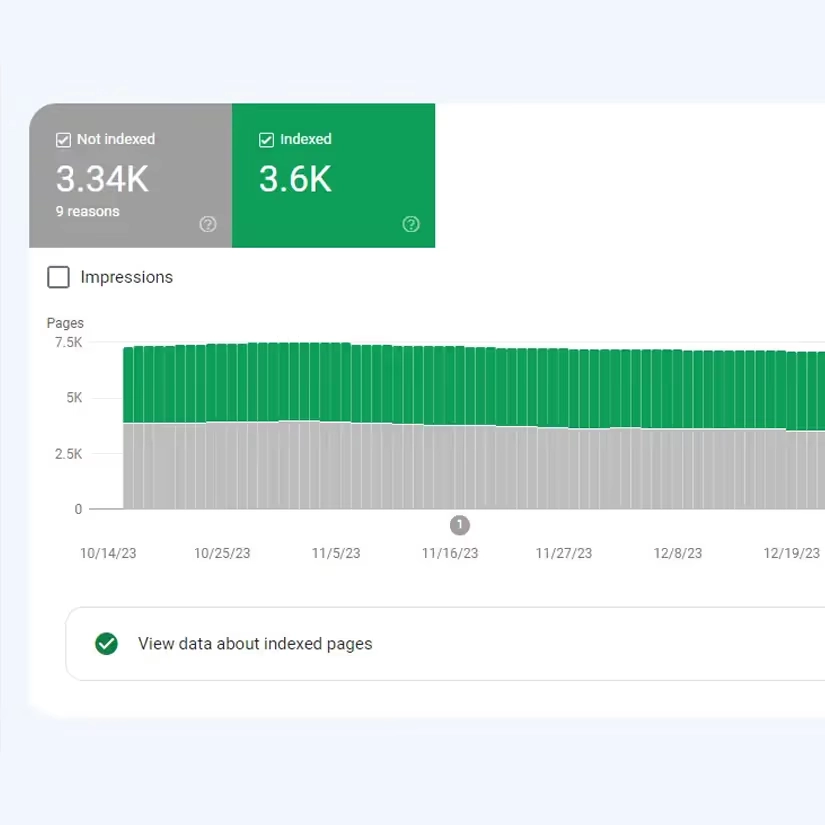Click the 12/8/23 date label
This screenshot has width=825, height=825.
[678, 554]
